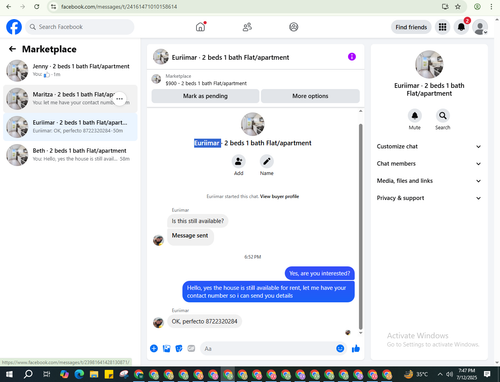This screenshot has width=500, height=382.
Task: Click the chat scroll down arrow
Action: (x=360, y=333)
